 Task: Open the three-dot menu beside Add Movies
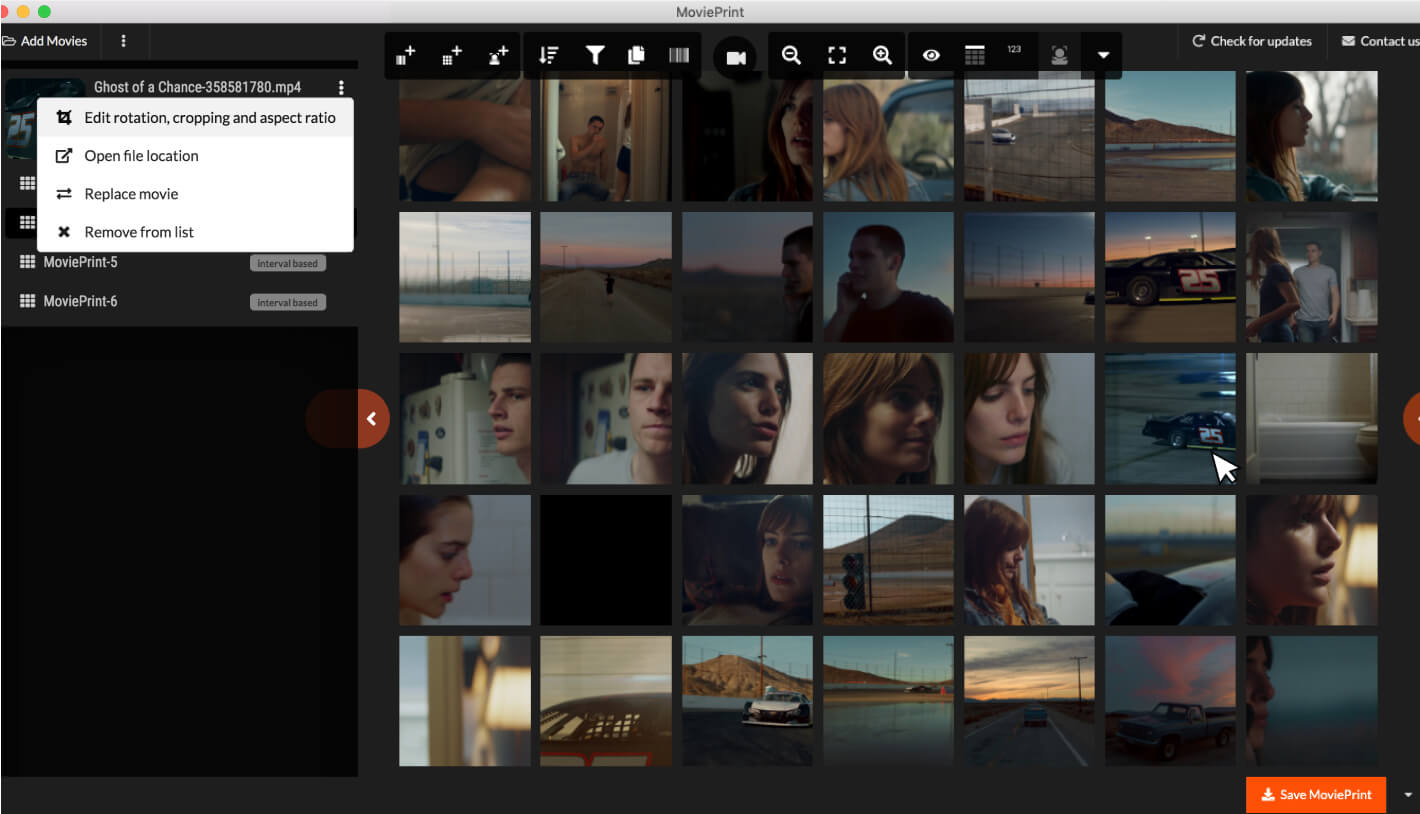[123, 41]
